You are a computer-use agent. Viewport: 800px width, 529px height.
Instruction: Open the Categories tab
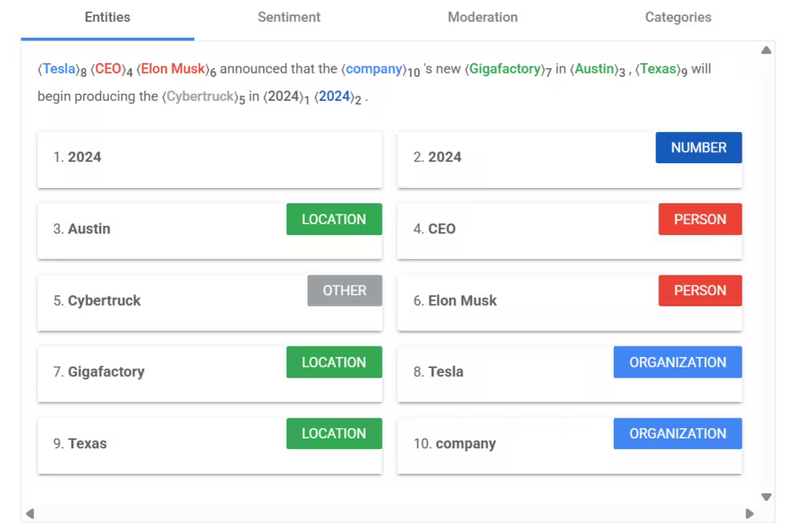[678, 17]
